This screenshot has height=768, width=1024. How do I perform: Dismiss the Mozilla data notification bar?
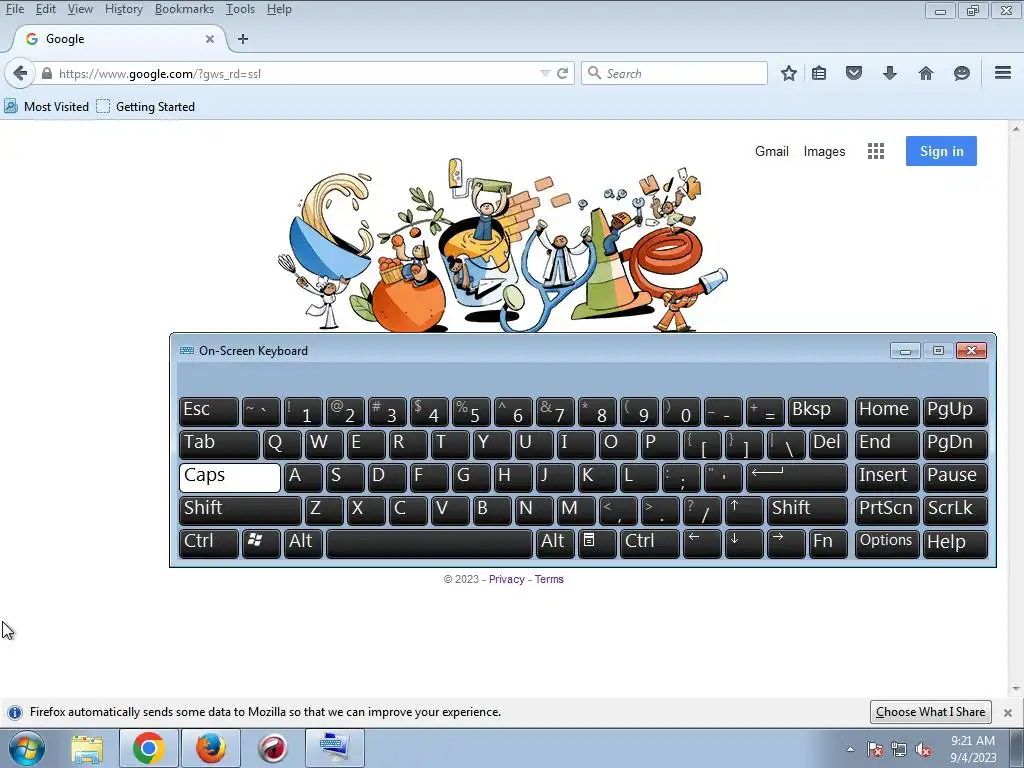point(1008,712)
